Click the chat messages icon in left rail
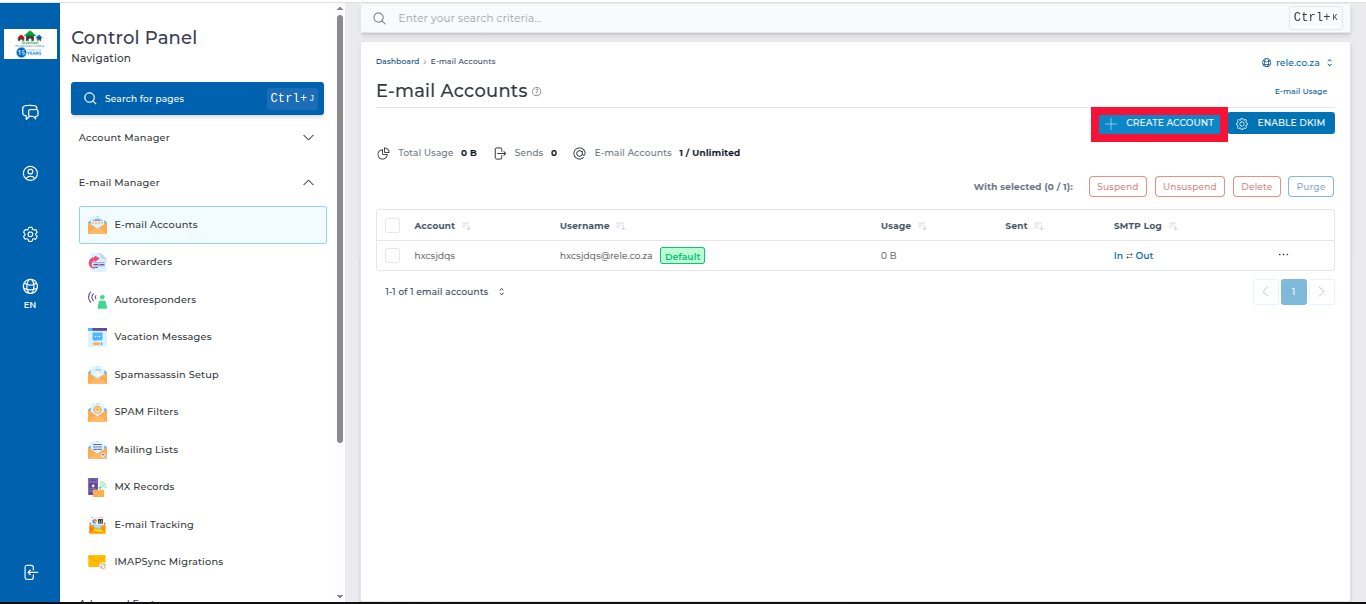Viewport: 1366px width, 604px height. 30,112
